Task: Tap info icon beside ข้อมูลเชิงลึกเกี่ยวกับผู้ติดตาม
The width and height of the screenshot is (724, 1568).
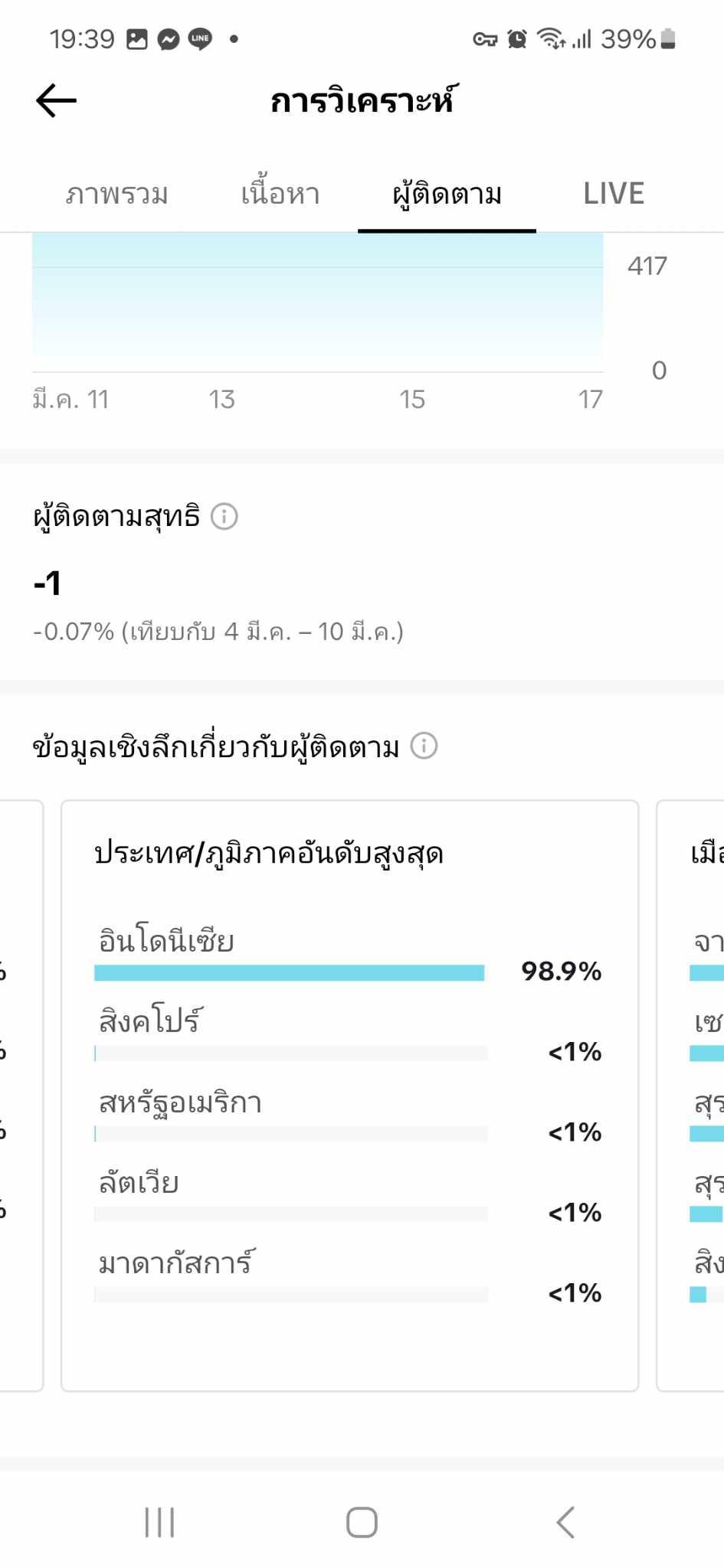Action: point(424,746)
